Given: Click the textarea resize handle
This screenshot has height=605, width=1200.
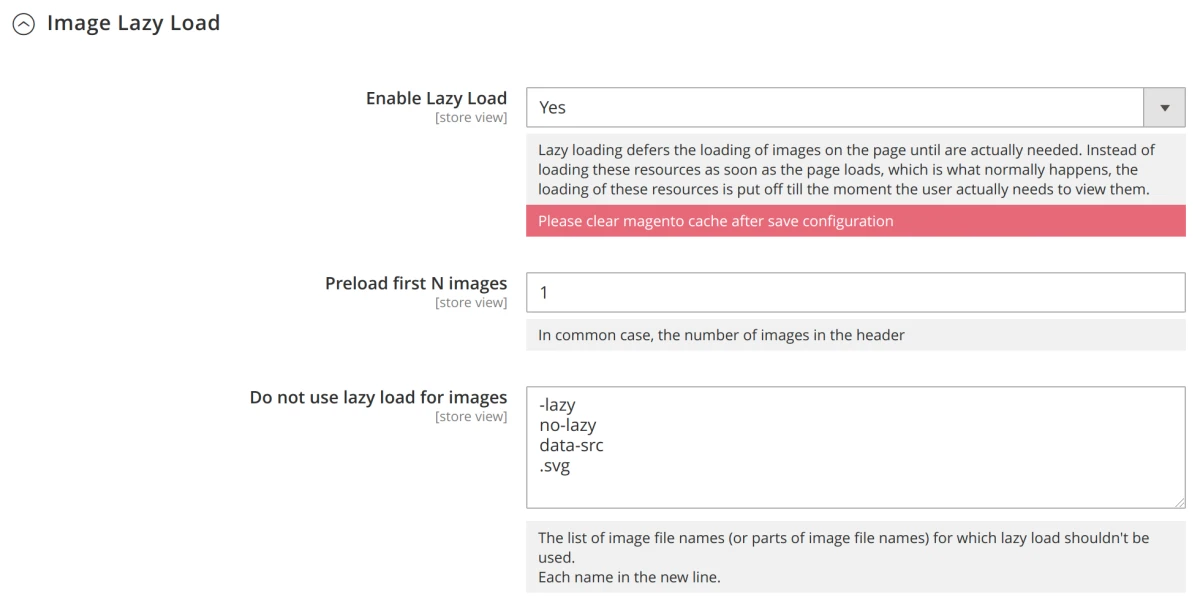Looking at the screenshot, I should pos(1180,505).
